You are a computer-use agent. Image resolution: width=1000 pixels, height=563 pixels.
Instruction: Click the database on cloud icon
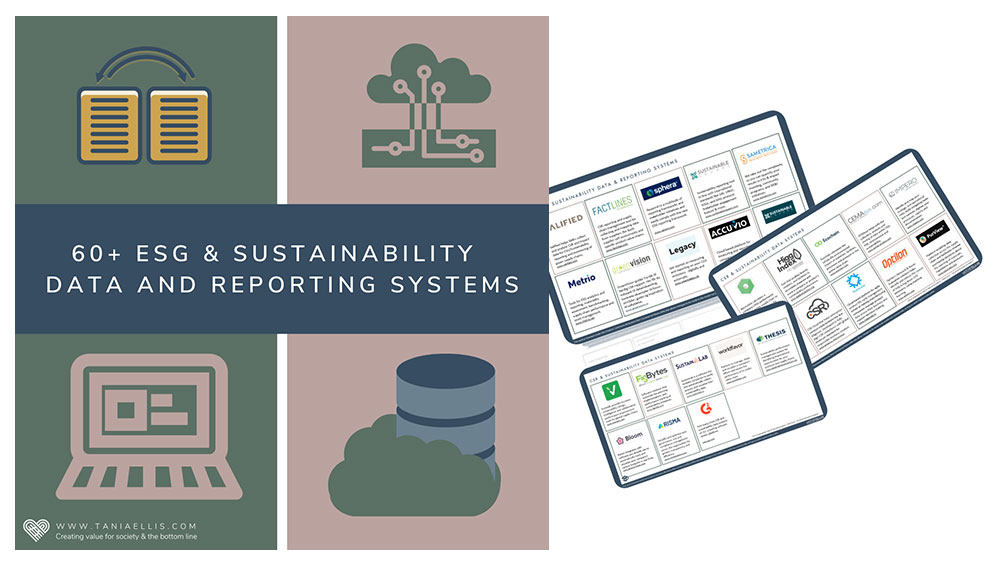click(x=415, y=436)
